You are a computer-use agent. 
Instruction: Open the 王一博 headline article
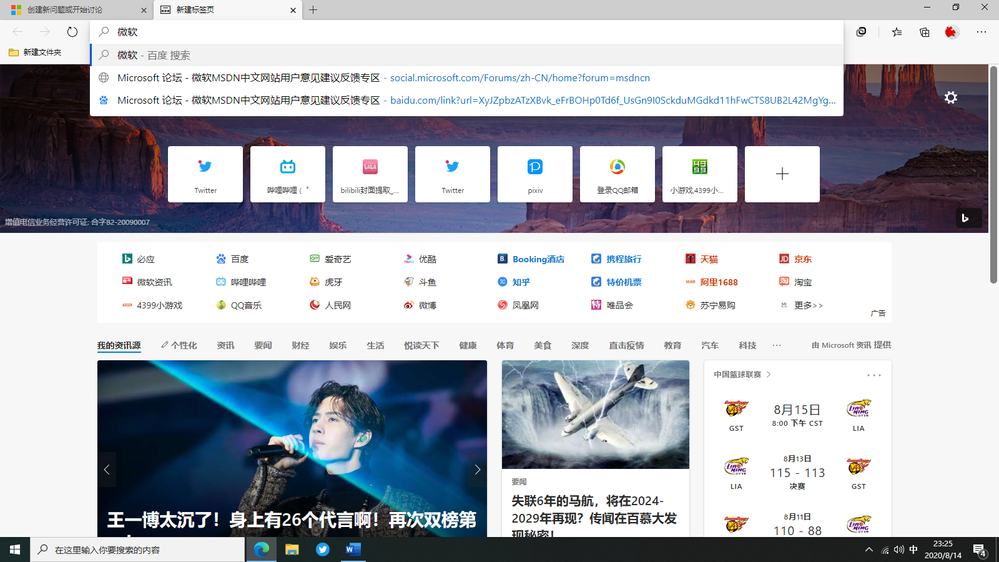pyautogui.click(x=292, y=521)
